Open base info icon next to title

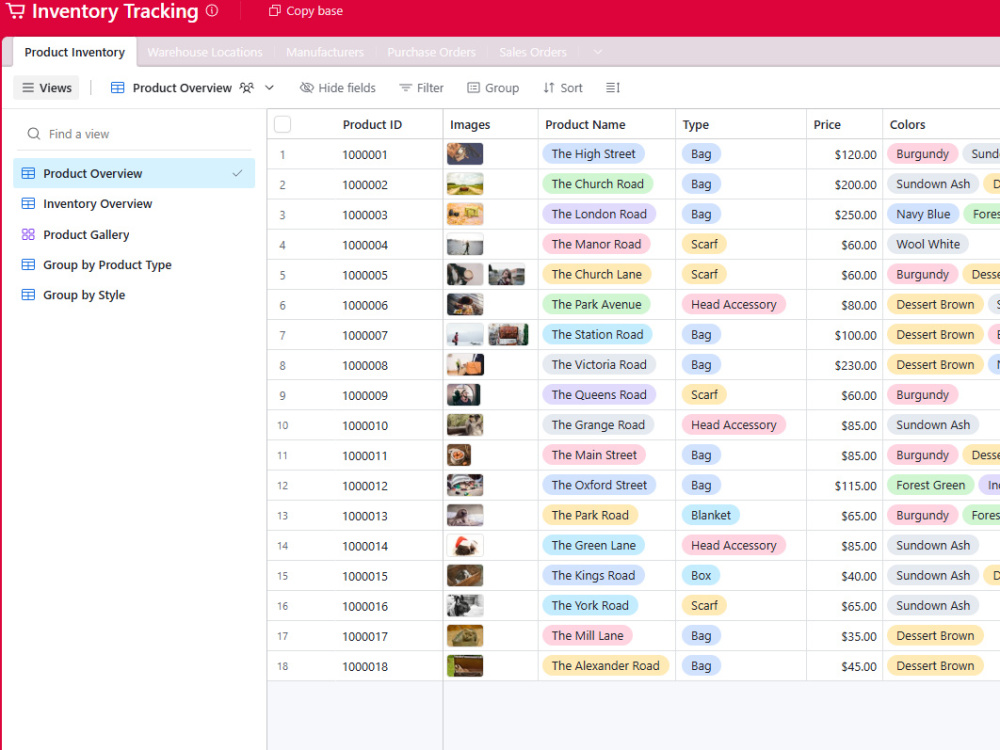[212, 11]
